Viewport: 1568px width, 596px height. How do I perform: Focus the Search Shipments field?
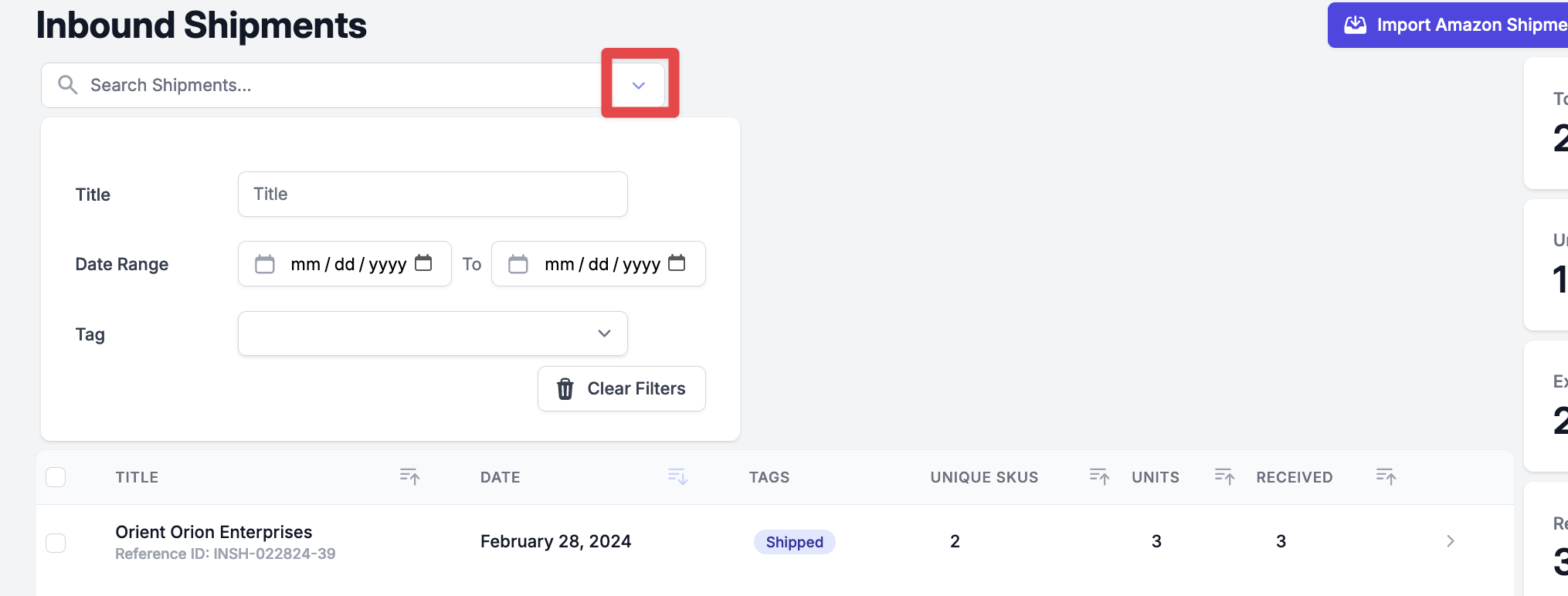coord(340,85)
